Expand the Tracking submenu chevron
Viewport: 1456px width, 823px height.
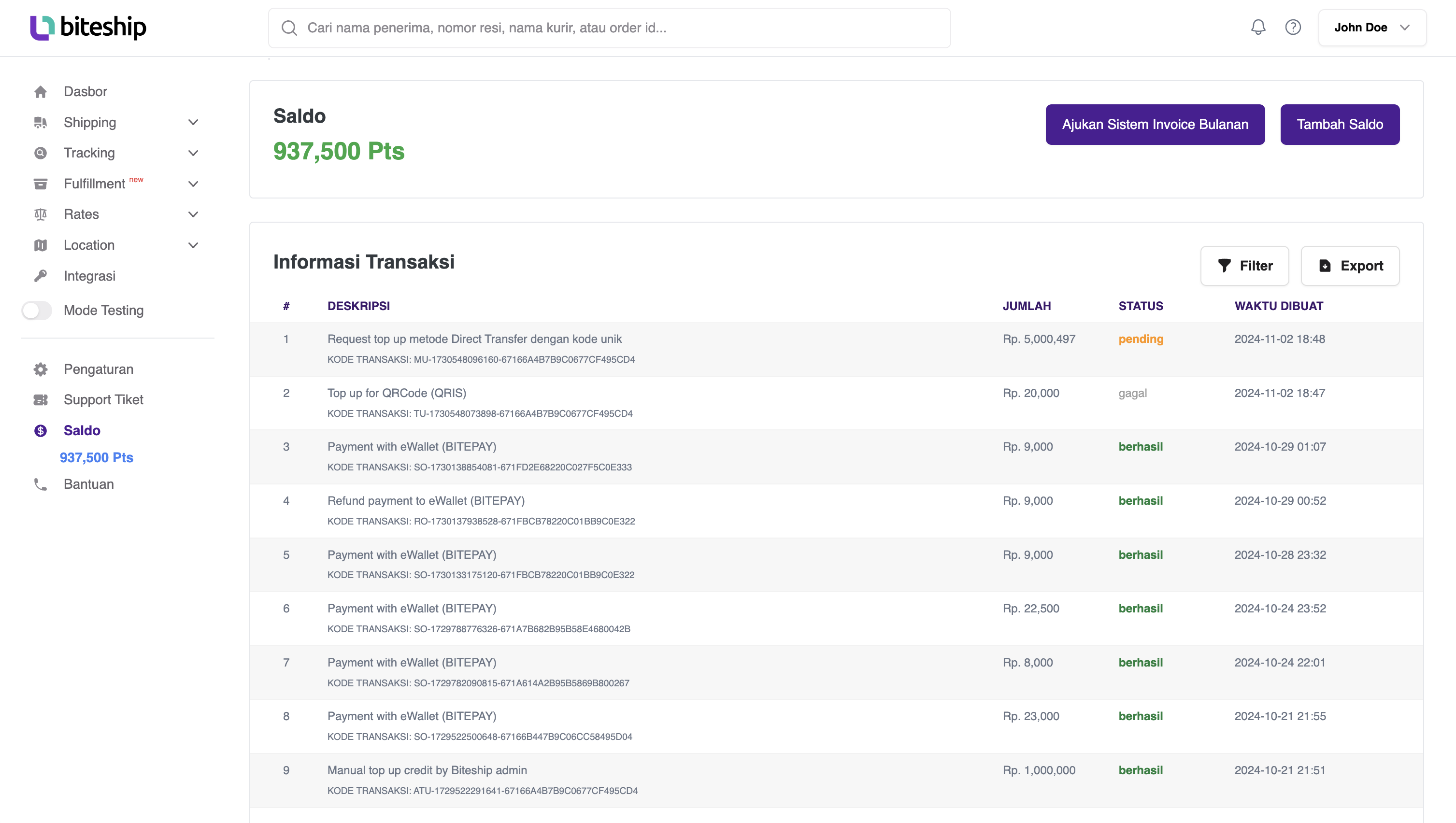click(x=193, y=153)
